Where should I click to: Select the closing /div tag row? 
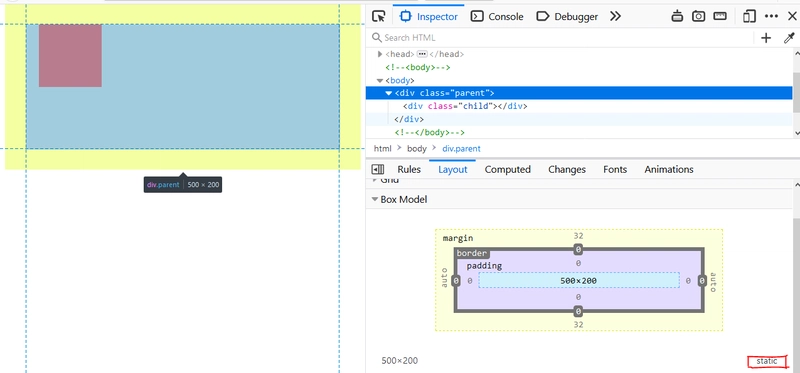click(x=579, y=119)
